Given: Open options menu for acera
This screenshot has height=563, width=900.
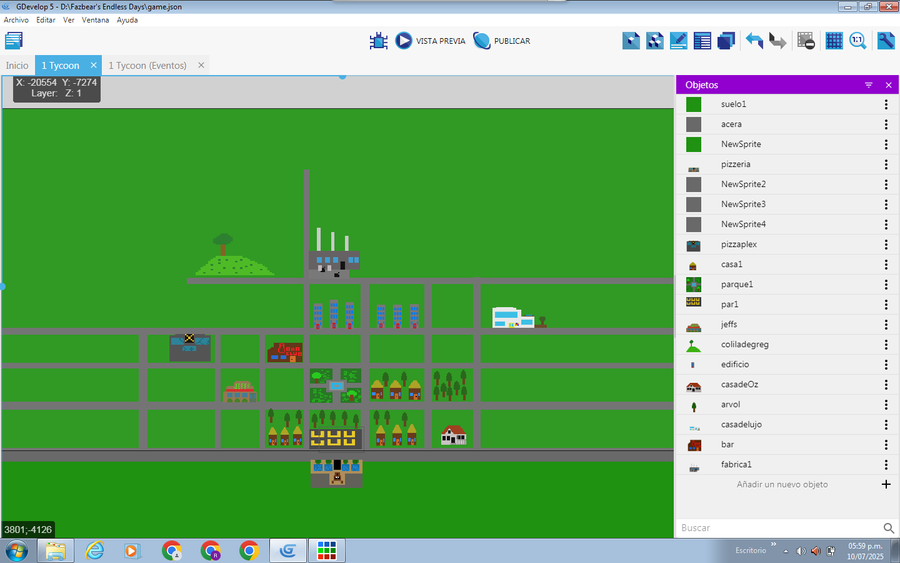Looking at the screenshot, I should point(886,124).
